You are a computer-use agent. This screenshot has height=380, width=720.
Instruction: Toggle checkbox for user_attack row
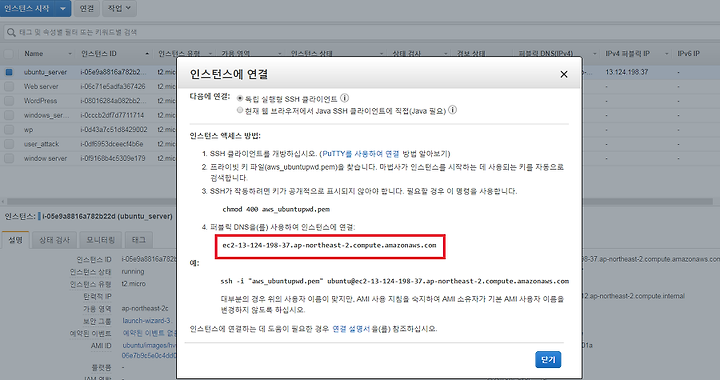point(9,144)
